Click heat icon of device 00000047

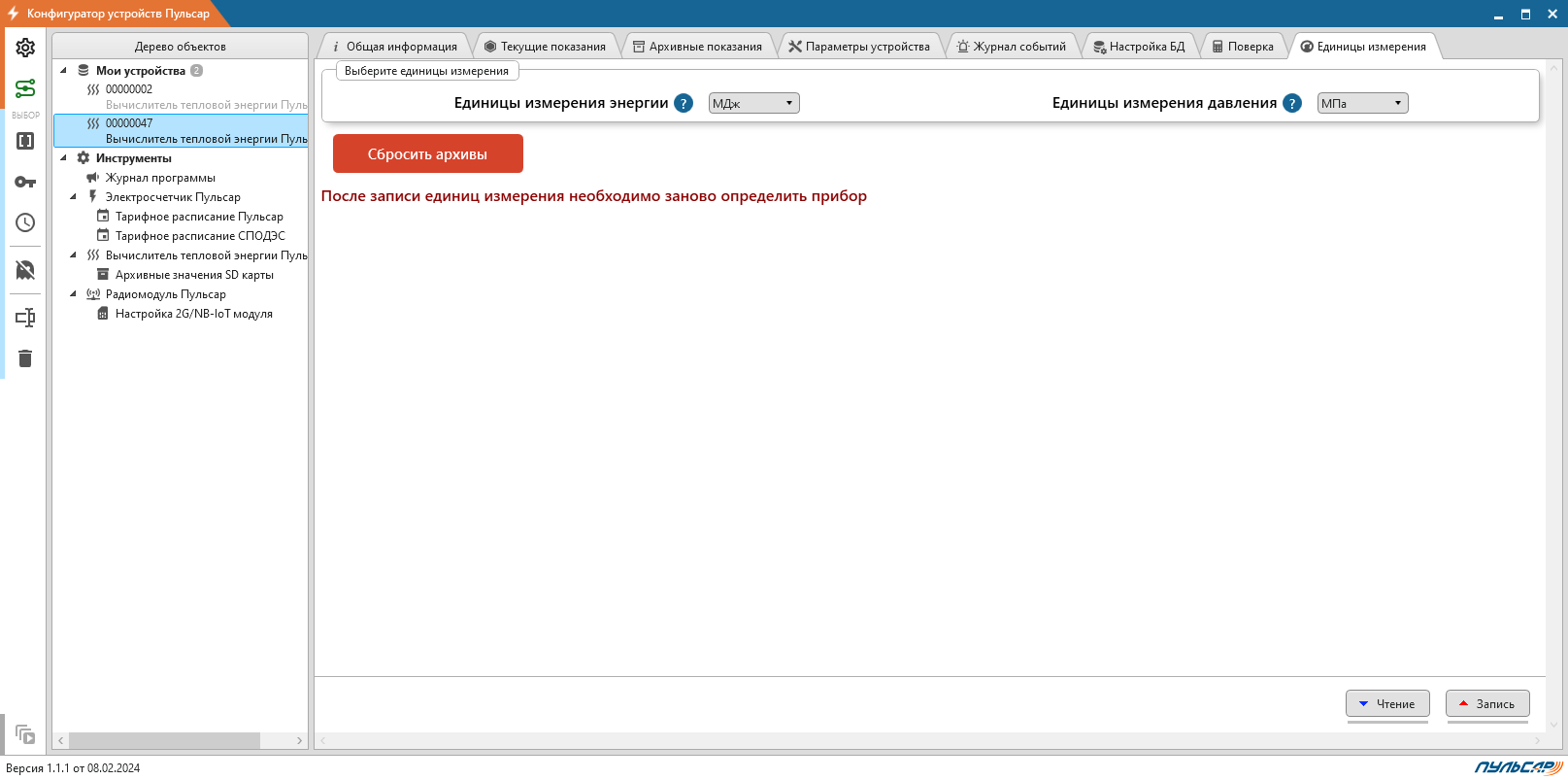pyautogui.click(x=93, y=123)
